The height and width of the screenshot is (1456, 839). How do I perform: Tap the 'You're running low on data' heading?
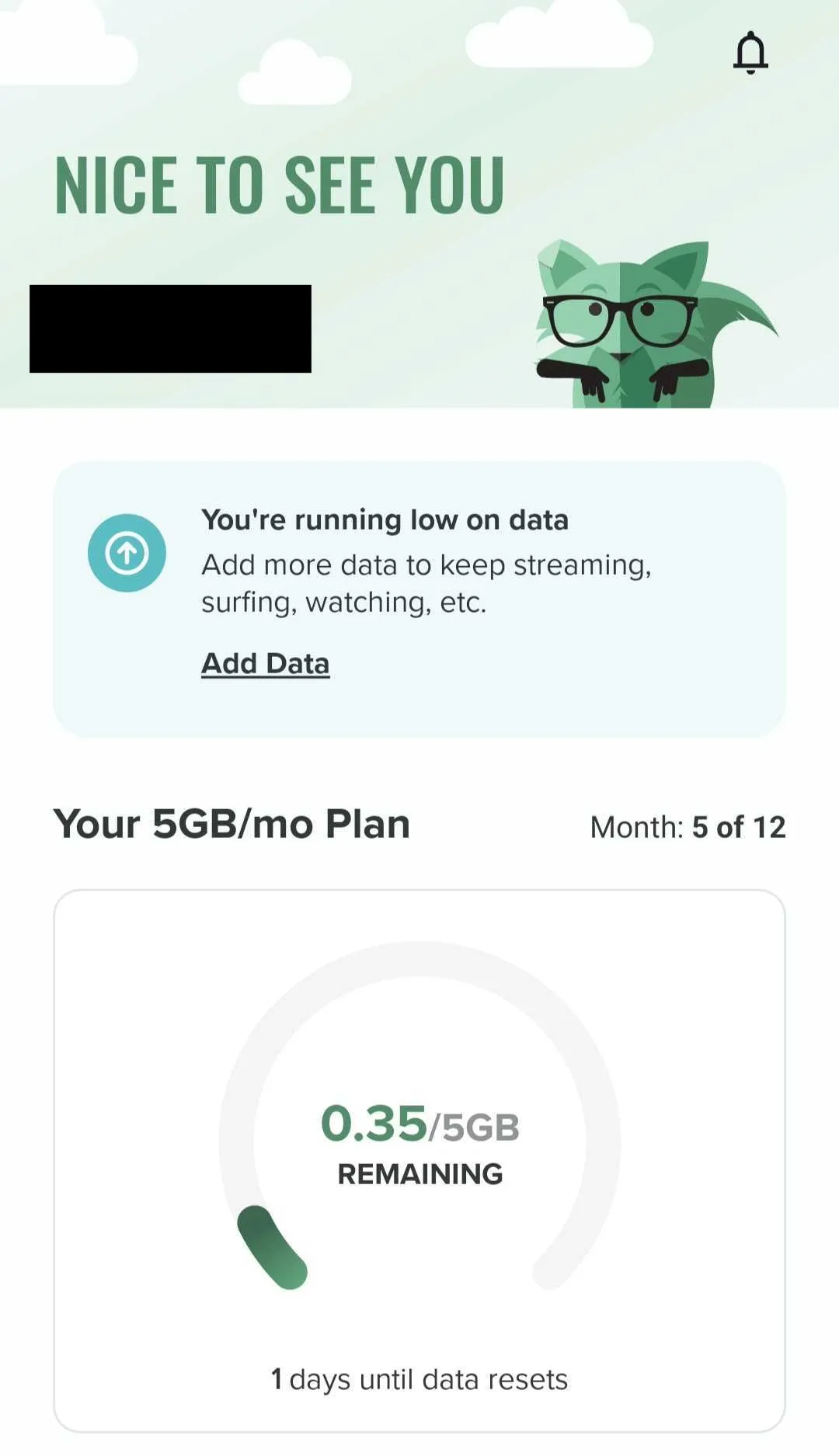click(385, 520)
